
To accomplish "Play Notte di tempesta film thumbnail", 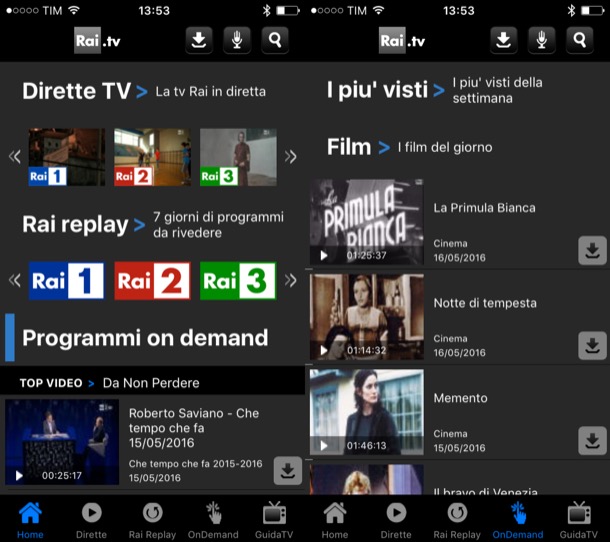I will (x=366, y=317).
